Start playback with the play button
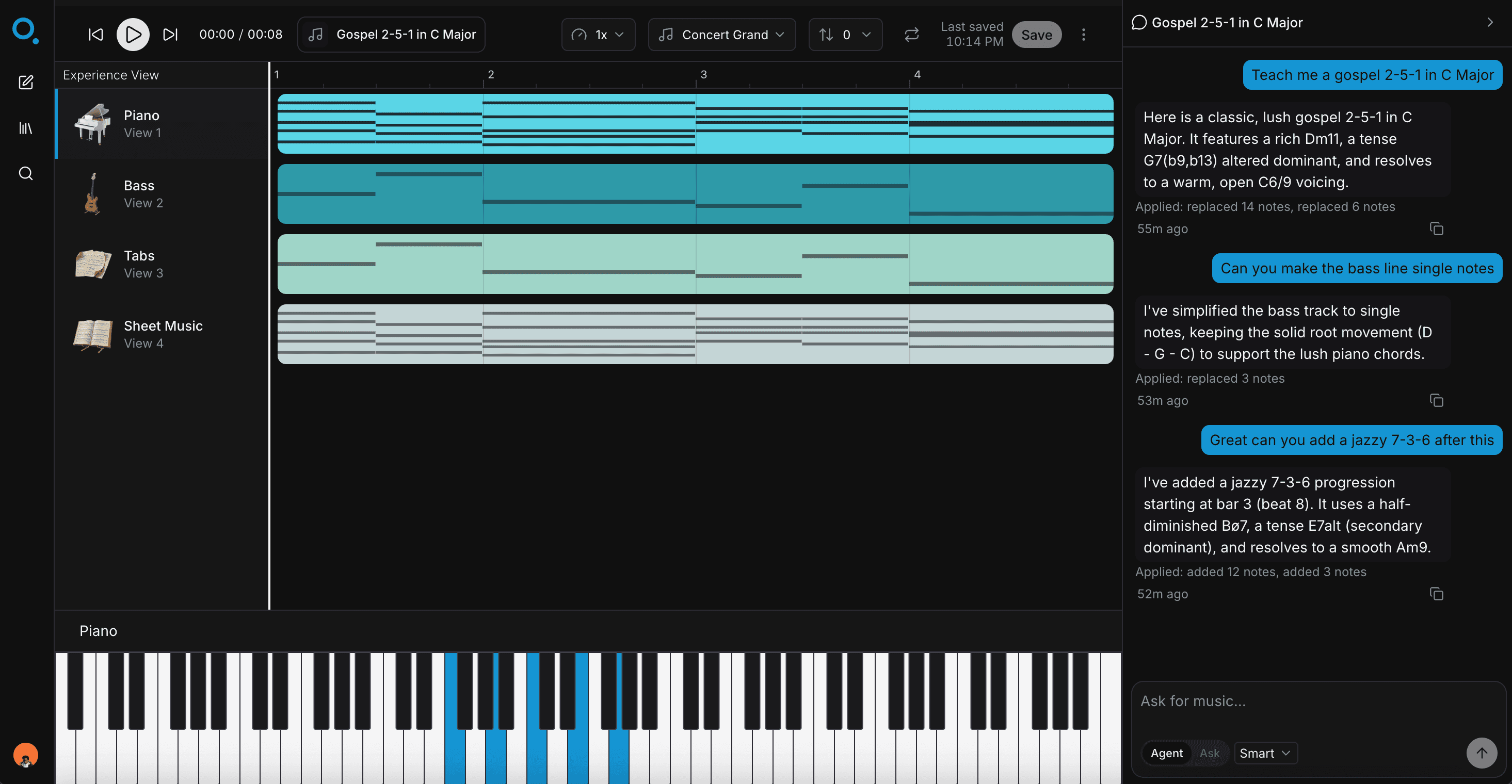 pos(133,35)
